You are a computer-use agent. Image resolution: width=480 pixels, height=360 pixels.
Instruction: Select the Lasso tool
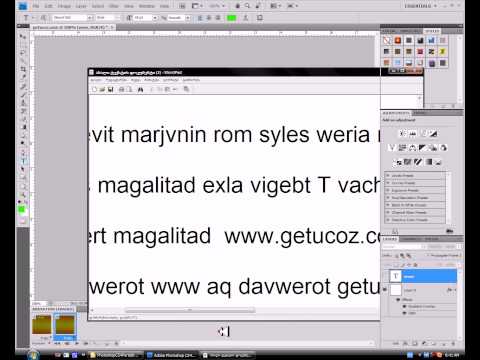pyautogui.click(x=23, y=53)
